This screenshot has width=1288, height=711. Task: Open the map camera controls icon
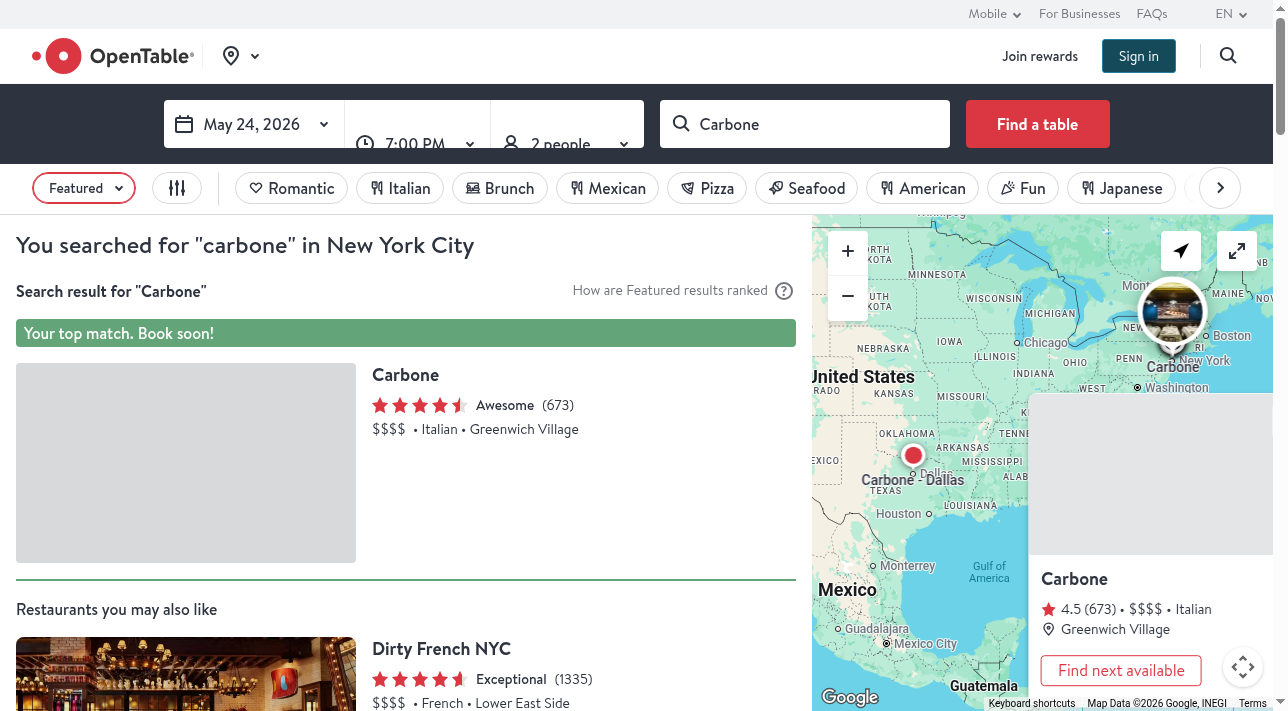[x=1242, y=667]
